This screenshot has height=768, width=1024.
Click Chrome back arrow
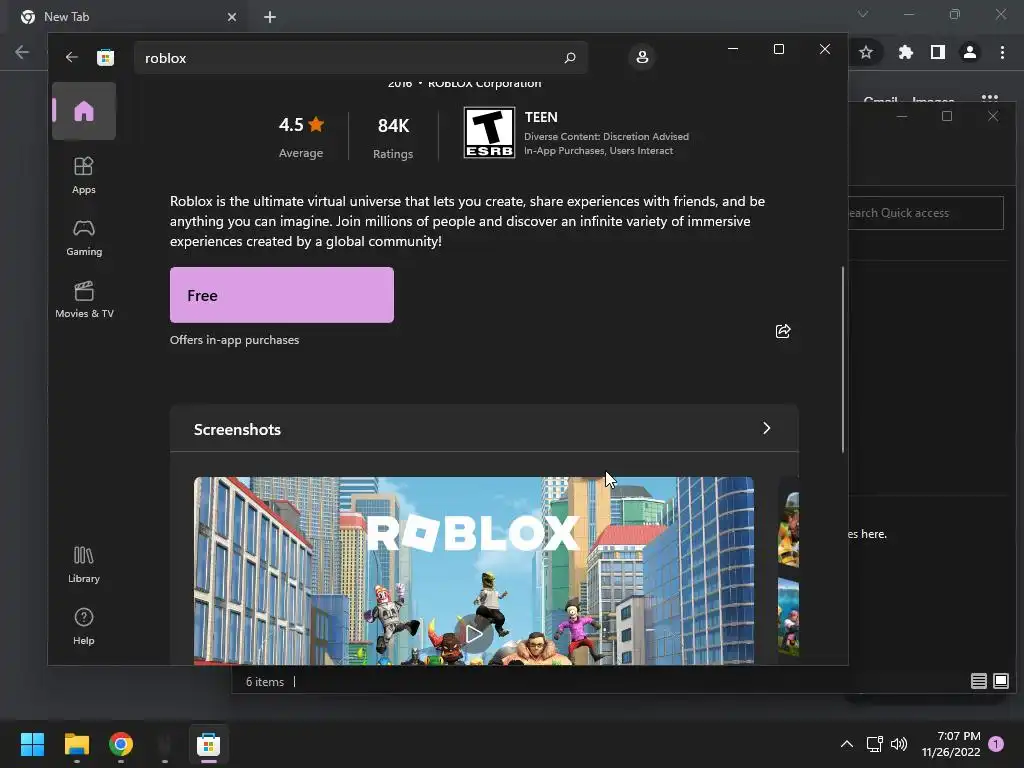22,52
